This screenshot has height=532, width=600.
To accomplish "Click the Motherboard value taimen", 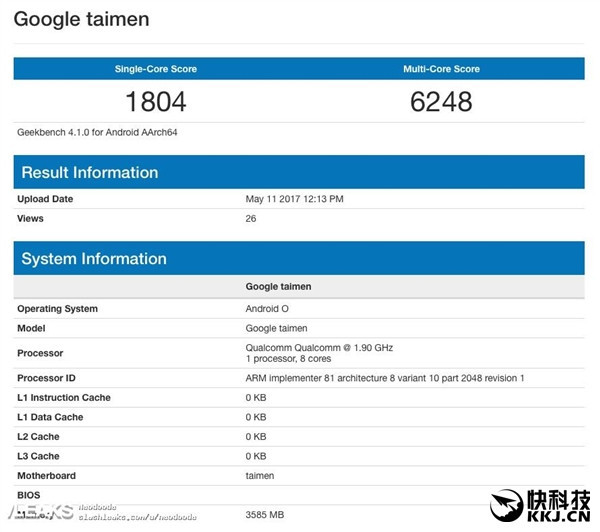I will pos(259,476).
